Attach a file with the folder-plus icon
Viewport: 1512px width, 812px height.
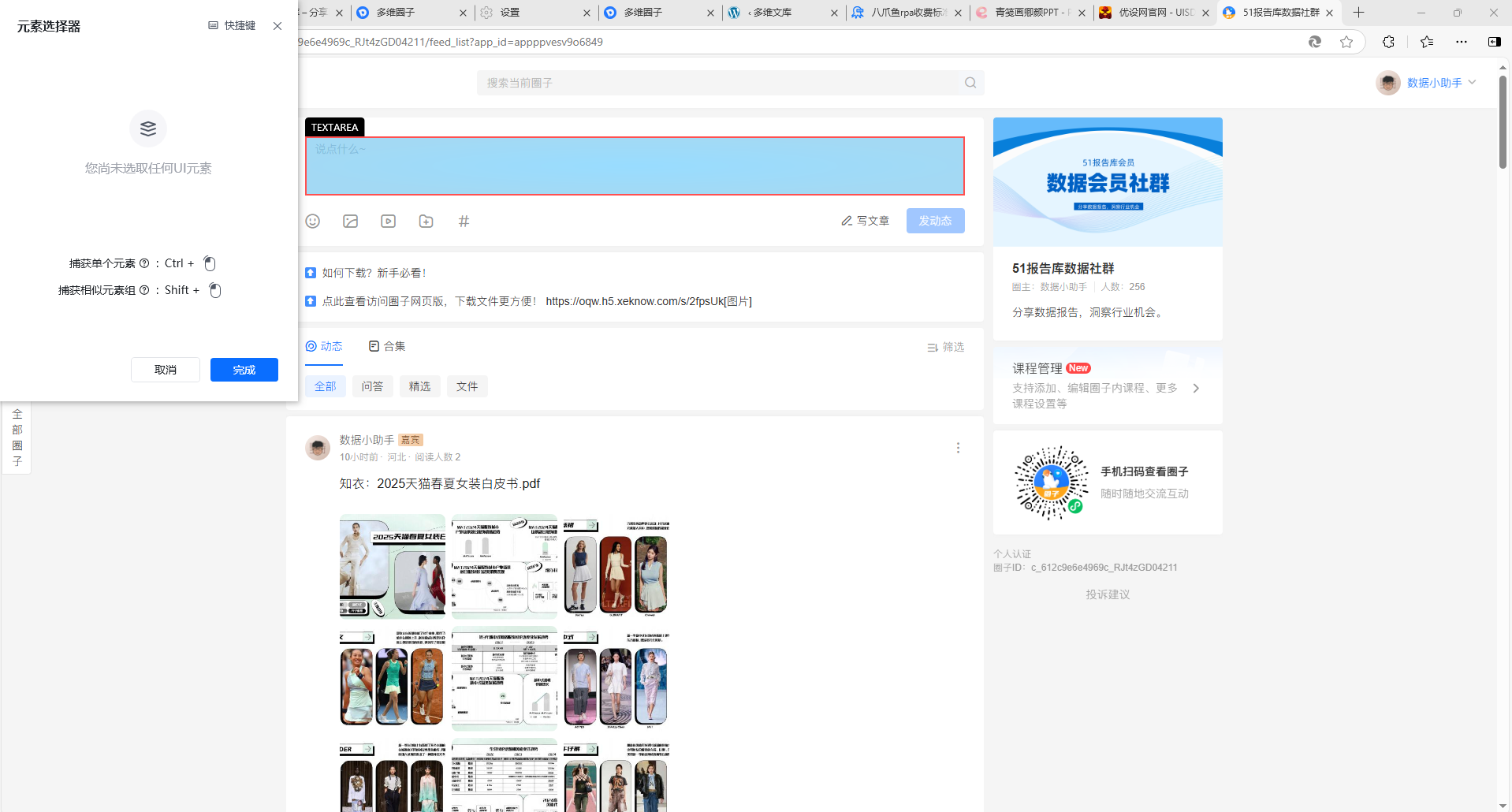click(426, 222)
